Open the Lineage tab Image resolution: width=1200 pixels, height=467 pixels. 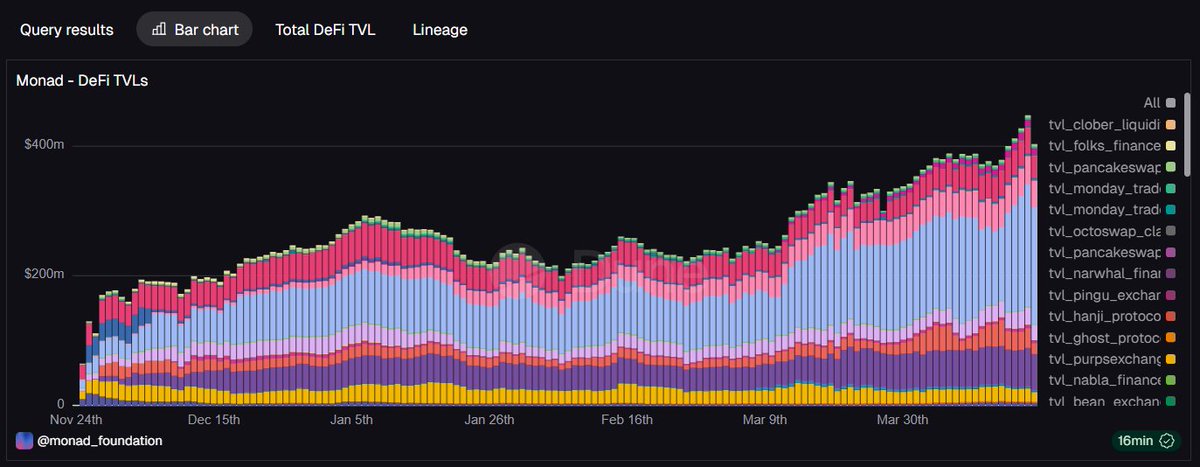pos(440,30)
